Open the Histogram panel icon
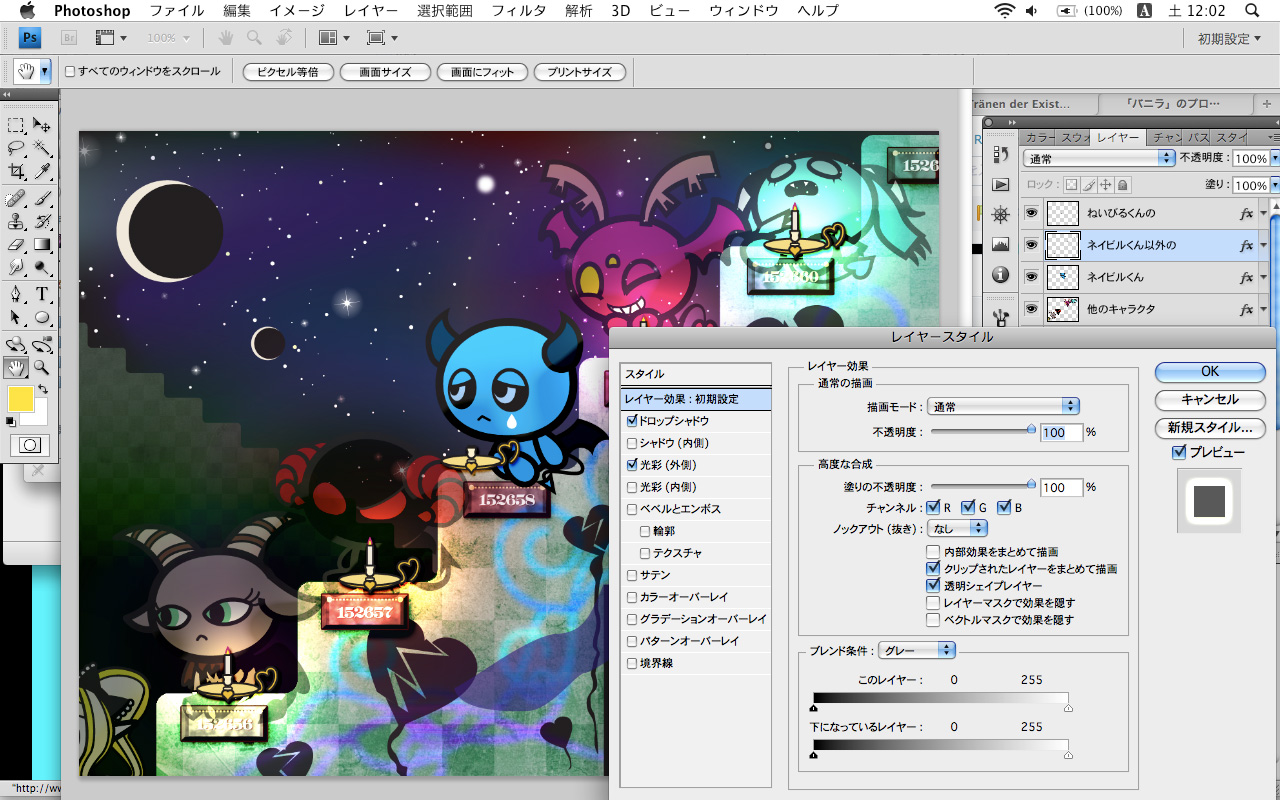This screenshot has width=1280, height=800. coord(1000,245)
